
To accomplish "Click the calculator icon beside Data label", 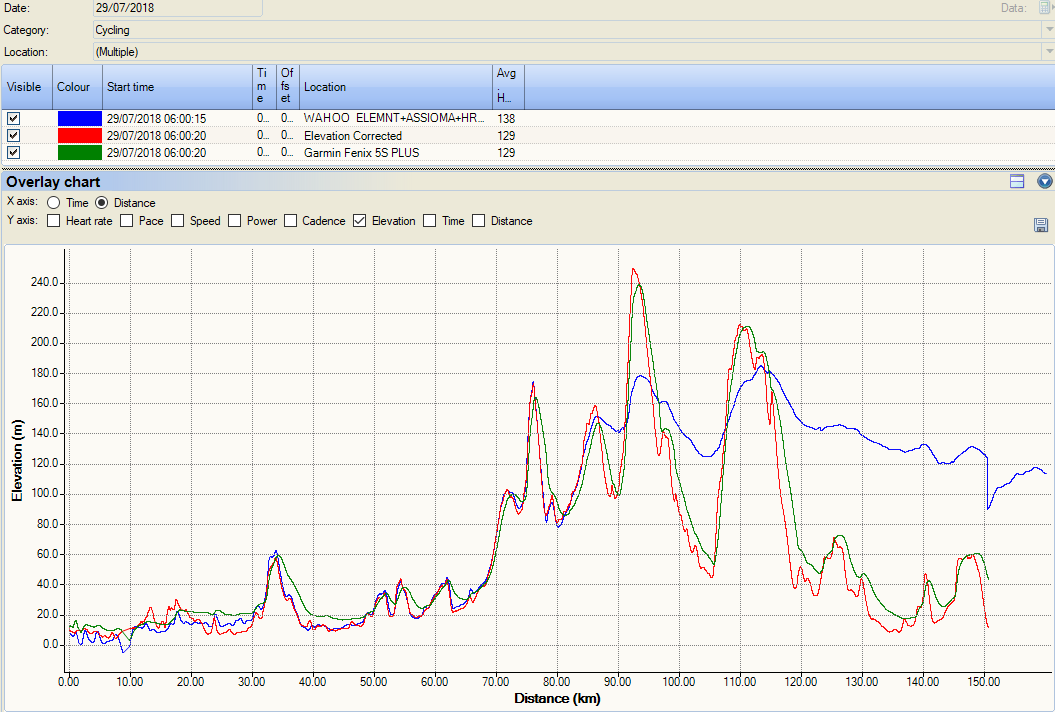I will pyautogui.click(x=1045, y=8).
